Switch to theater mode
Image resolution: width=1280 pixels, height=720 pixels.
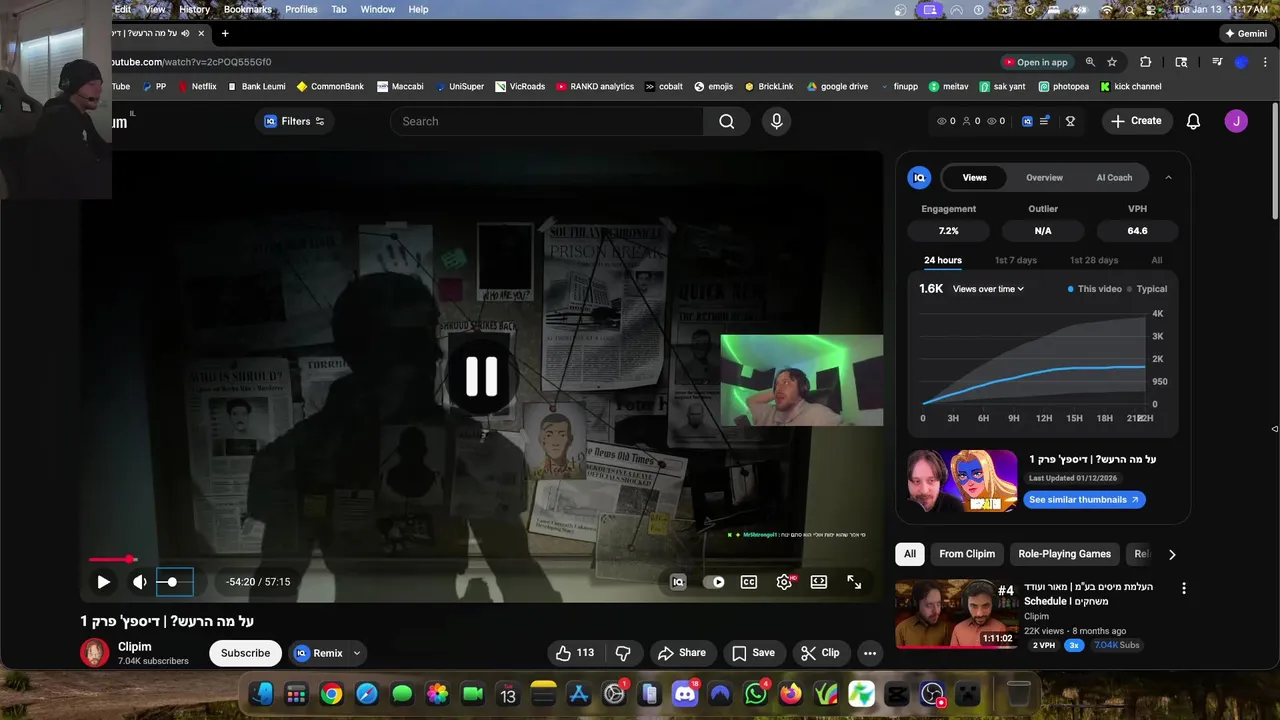coord(819,582)
